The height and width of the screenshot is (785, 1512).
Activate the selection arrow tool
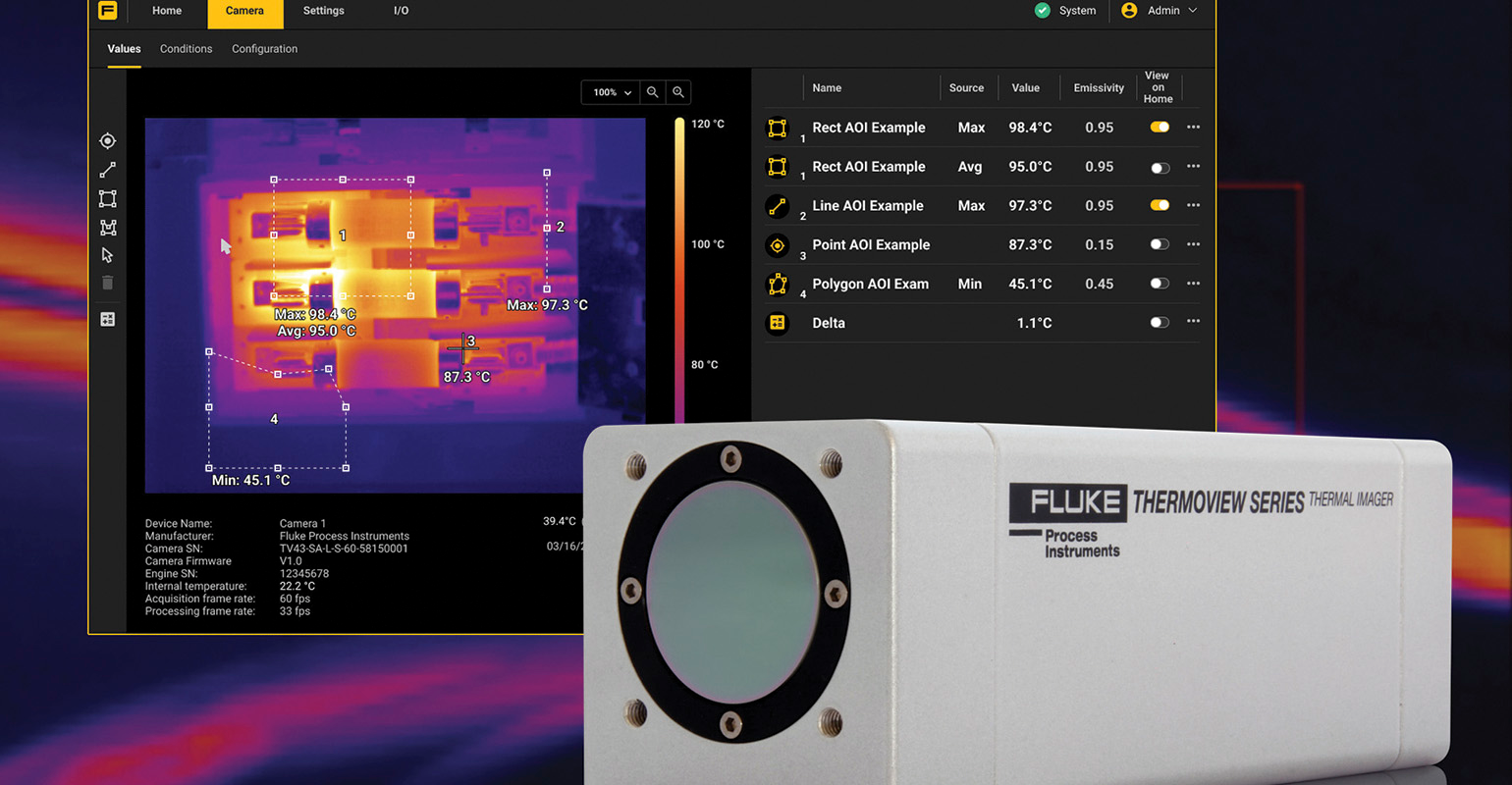click(107, 254)
